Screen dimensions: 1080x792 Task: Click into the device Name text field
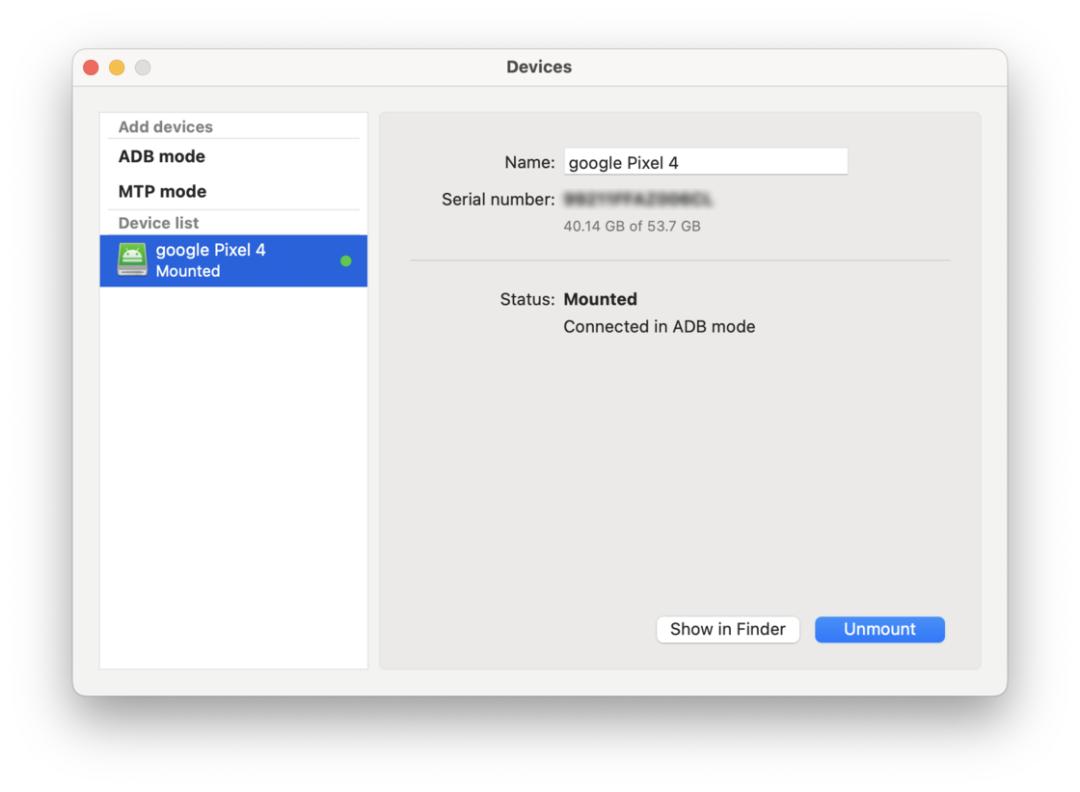705,162
